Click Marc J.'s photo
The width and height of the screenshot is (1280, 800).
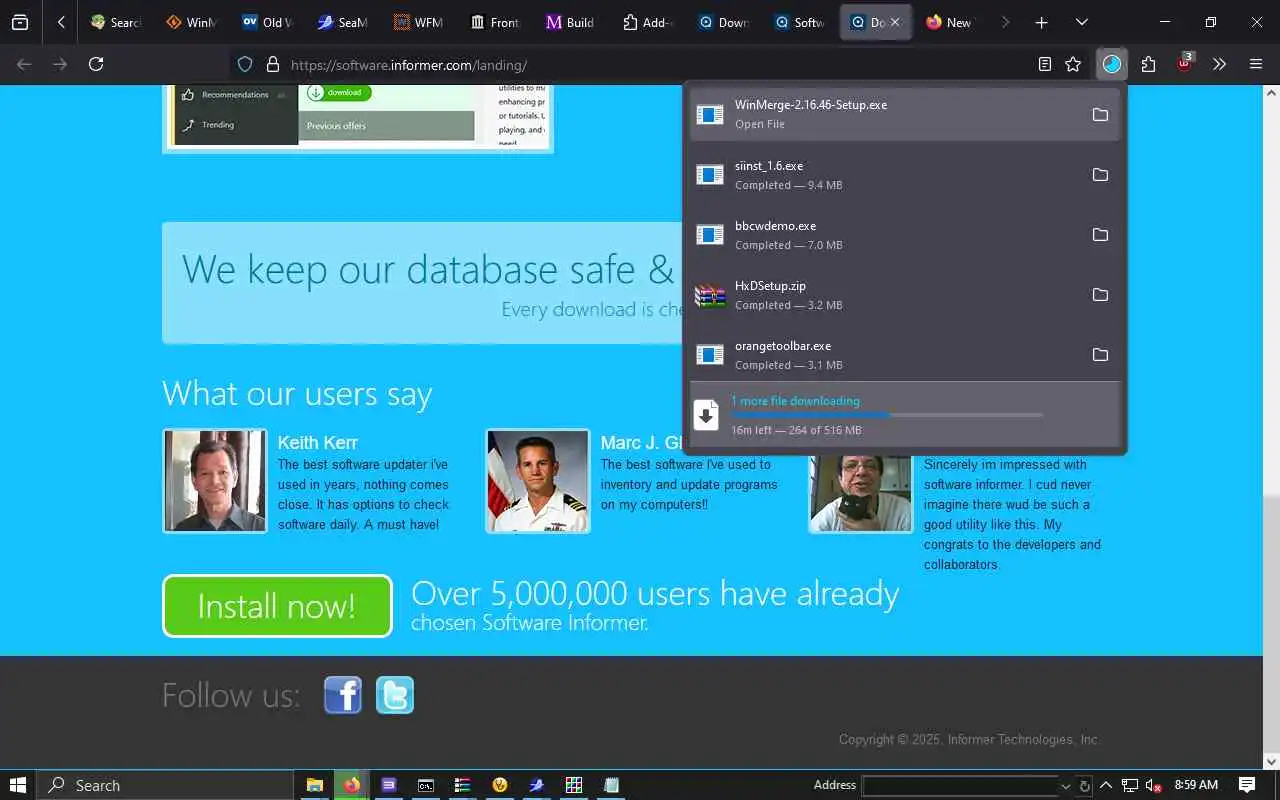click(538, 481)
